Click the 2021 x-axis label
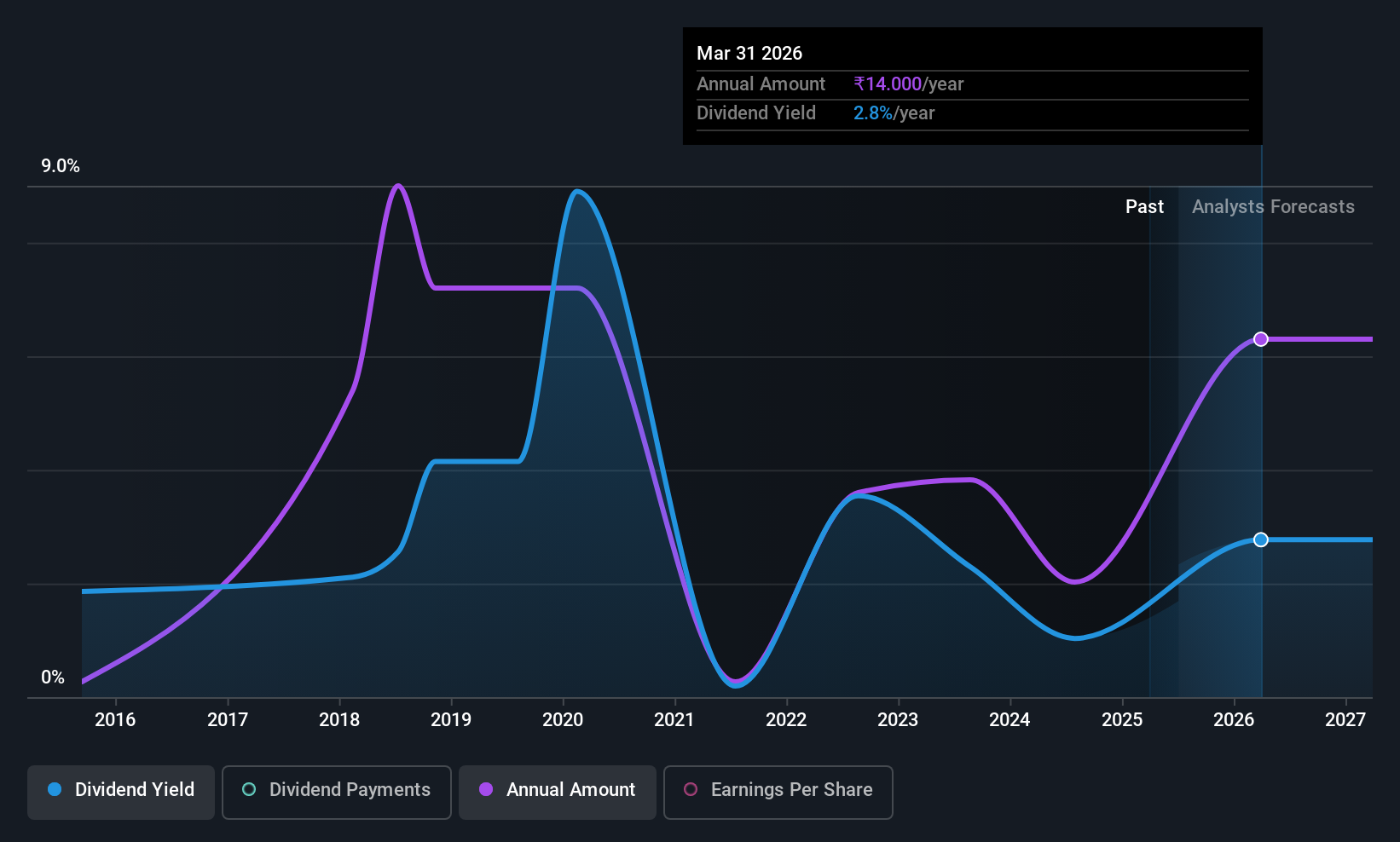1400x842 pixels. (674, 720)
